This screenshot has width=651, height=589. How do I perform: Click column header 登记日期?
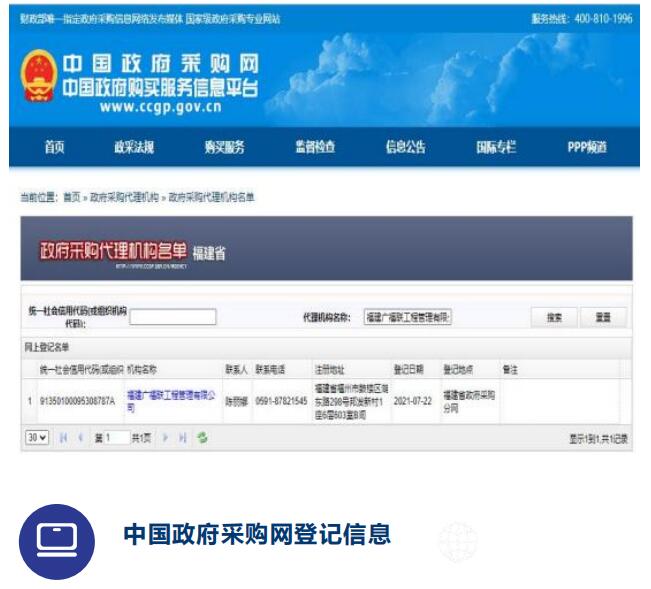coord(409,369)
